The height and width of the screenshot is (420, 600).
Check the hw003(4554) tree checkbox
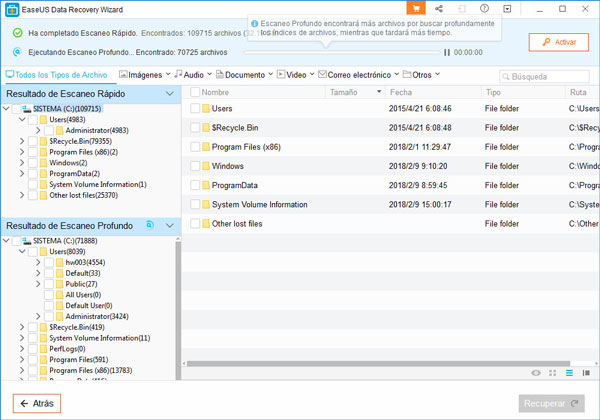tap(49, 262)
